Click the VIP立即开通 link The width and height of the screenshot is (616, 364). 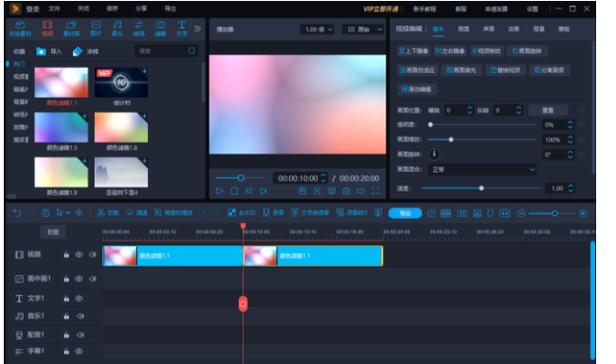point(381,9)
